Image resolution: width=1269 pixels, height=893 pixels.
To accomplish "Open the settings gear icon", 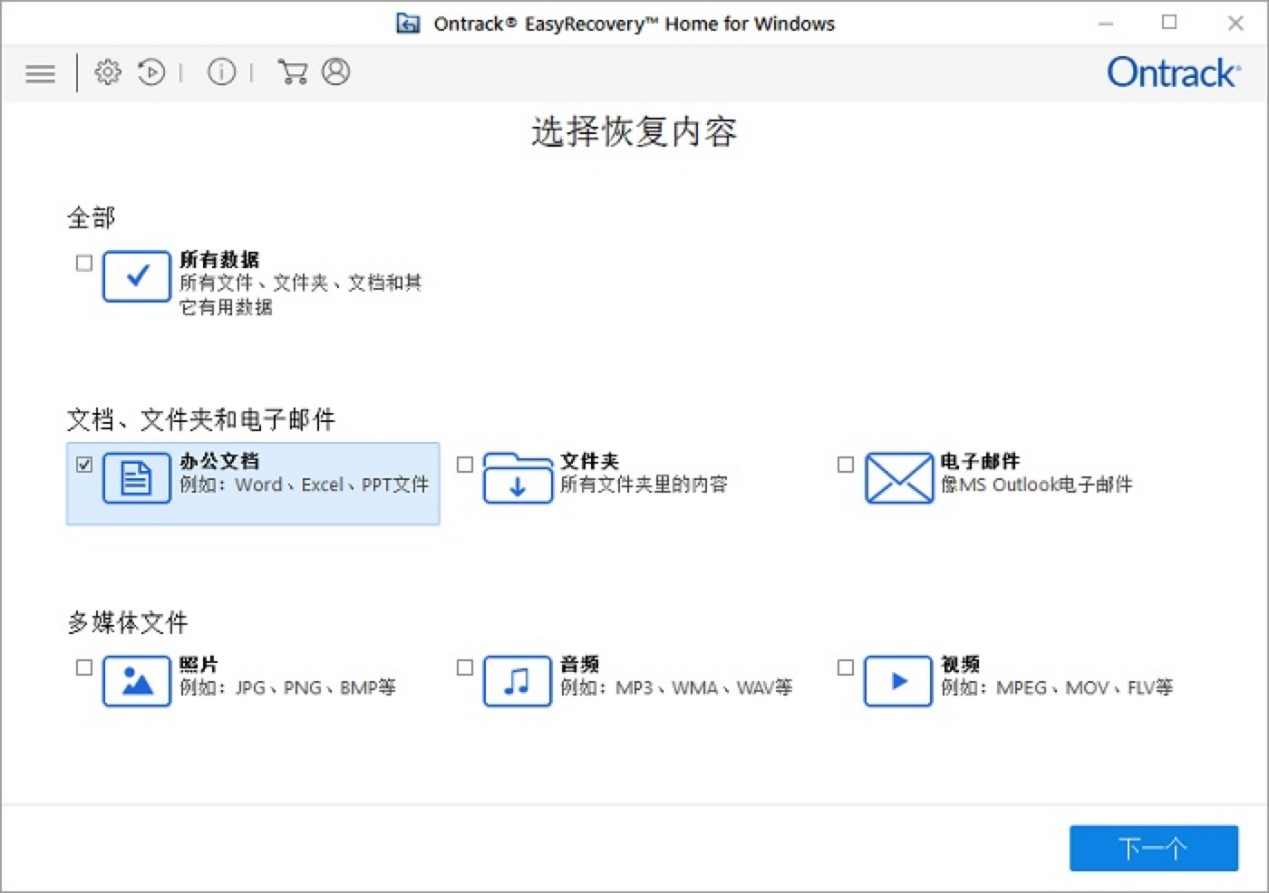I will click(x=108, y=72).
